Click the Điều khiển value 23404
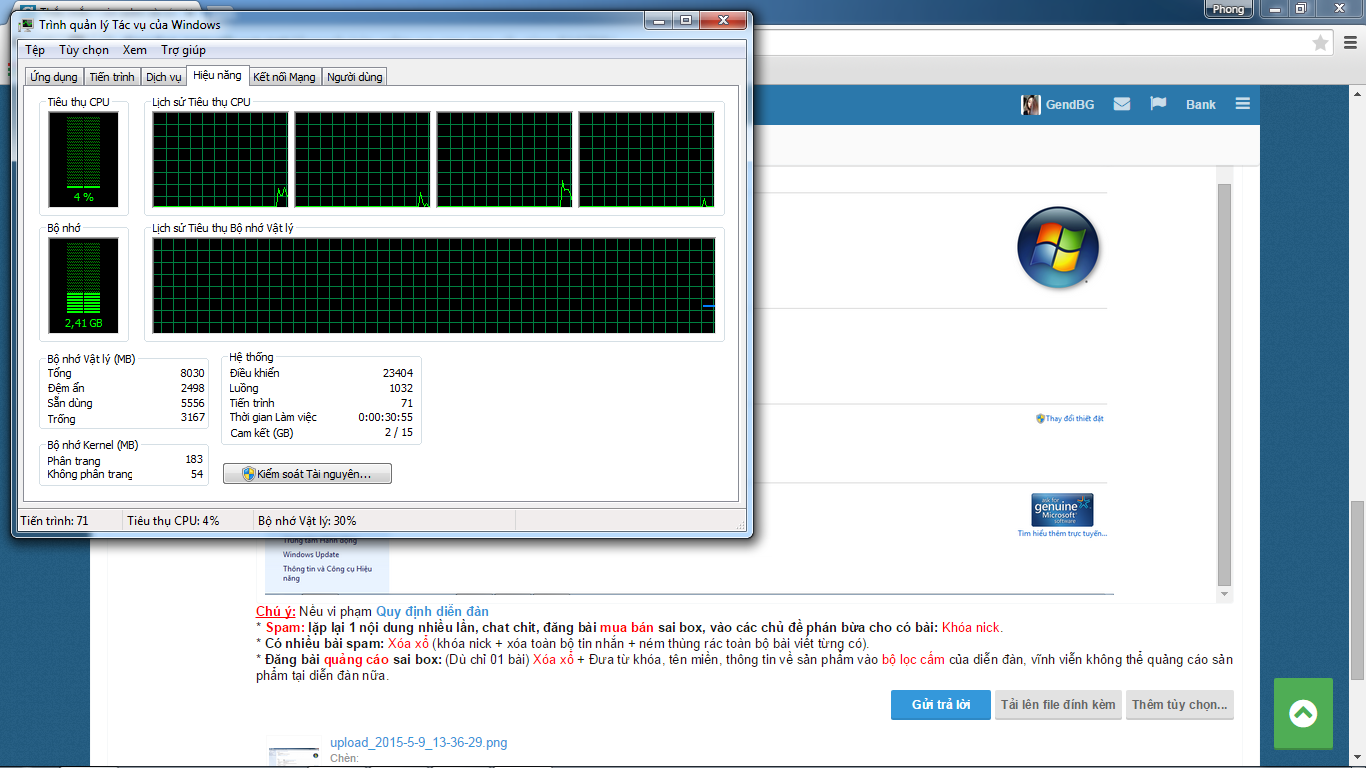 point(397,373)
